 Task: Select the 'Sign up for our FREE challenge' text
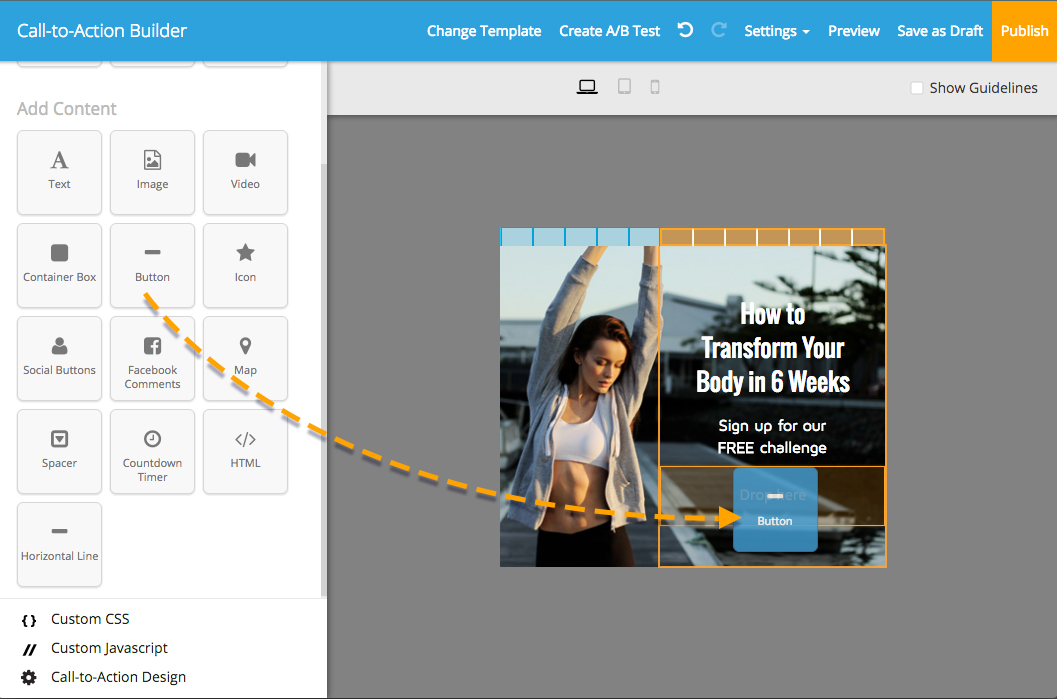click(x=772, y=437)
